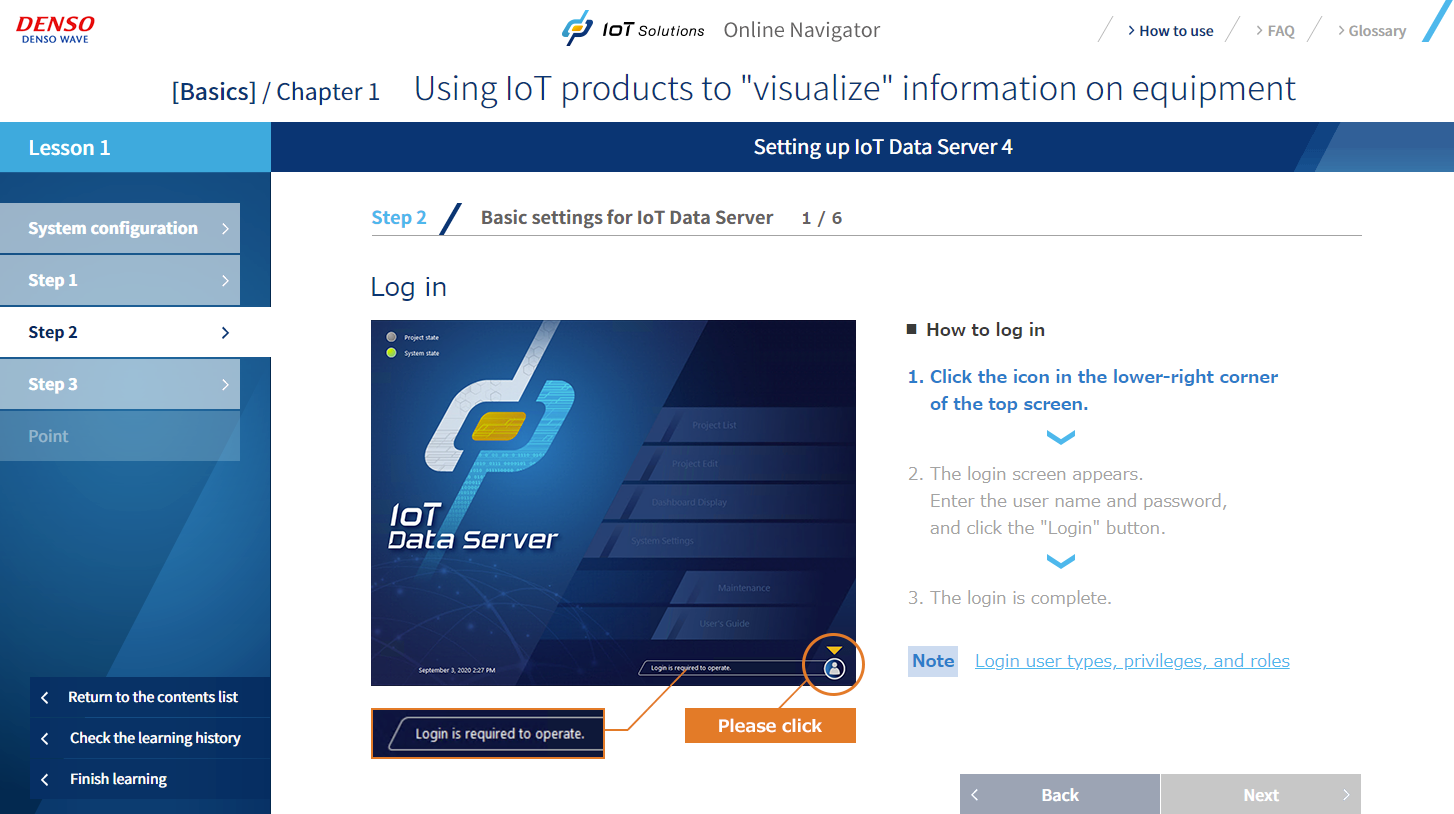This screenshot has width=1454, height=814.
Task: Click the IoT Data Server top screen image
Action: coord(613,503)
